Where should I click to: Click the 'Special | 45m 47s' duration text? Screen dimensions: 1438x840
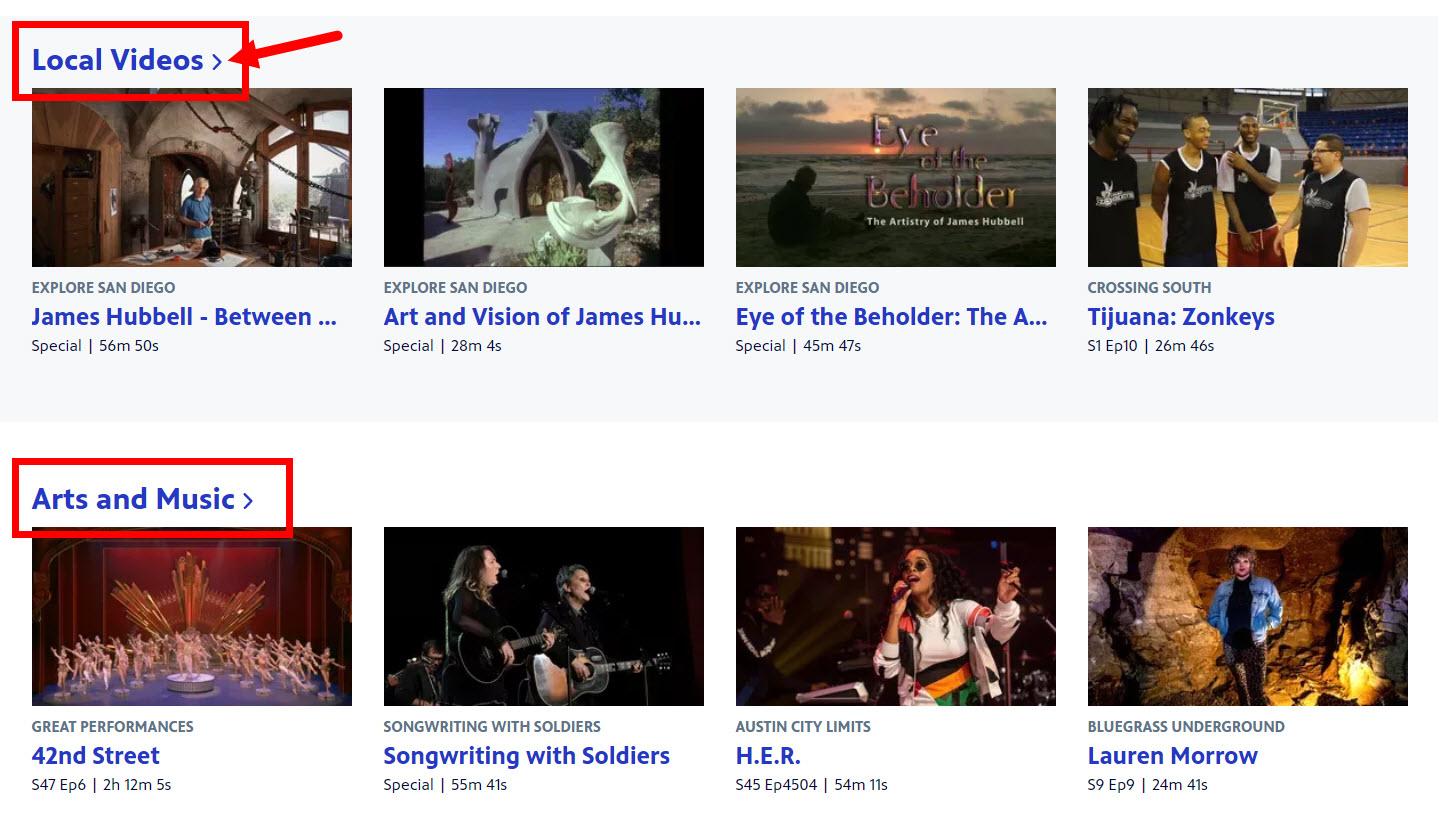click(x=798, y=346)
